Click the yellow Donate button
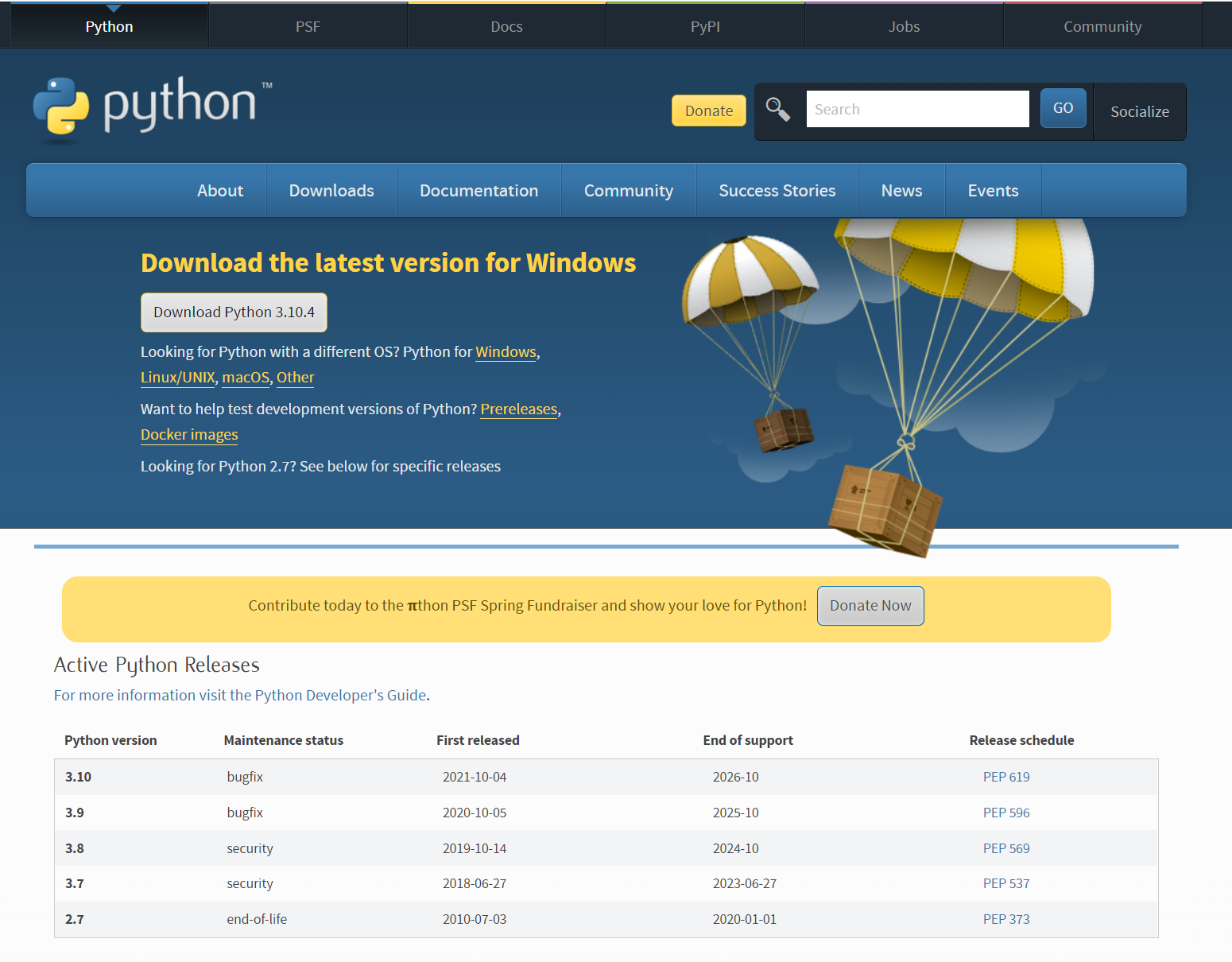The width and height of the screenshot is (1232, 962). pyautogui.click(x=709, y=111)
